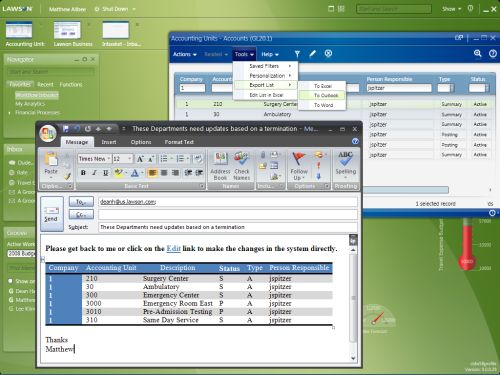Click the Check Names icon

pos(242,160)
